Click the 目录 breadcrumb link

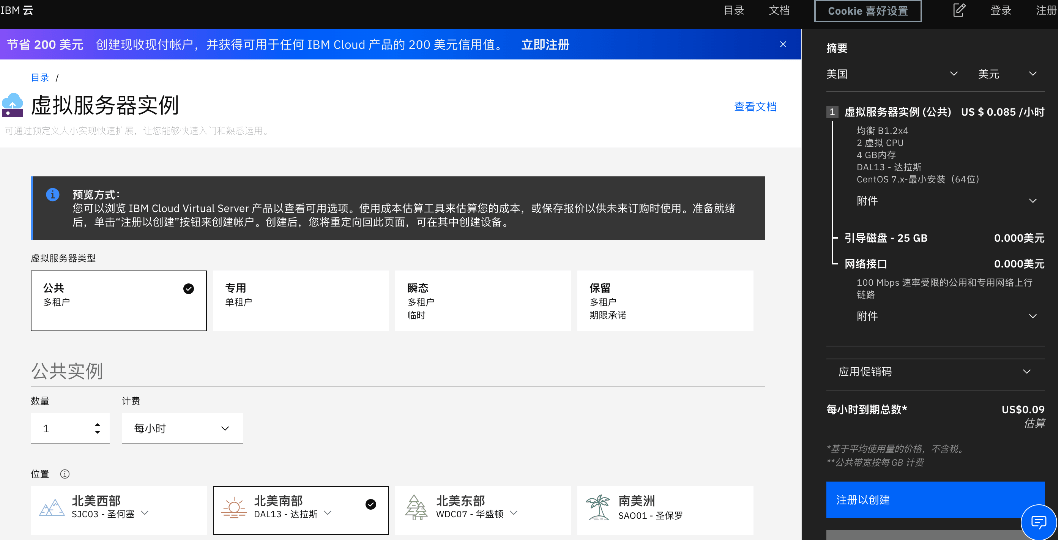tap(40, 78)
